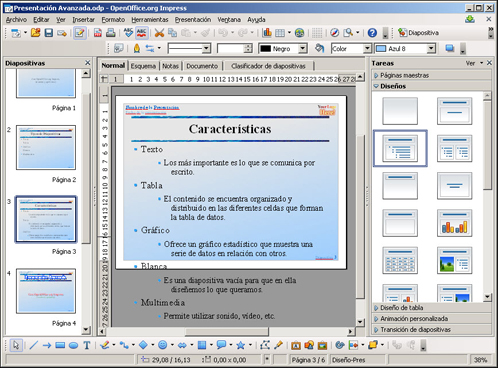The height and width of the screenshot is (368, 498).
Task: Open a file with the folder icon
Action: pyautogui.click(x=36, y=33)
